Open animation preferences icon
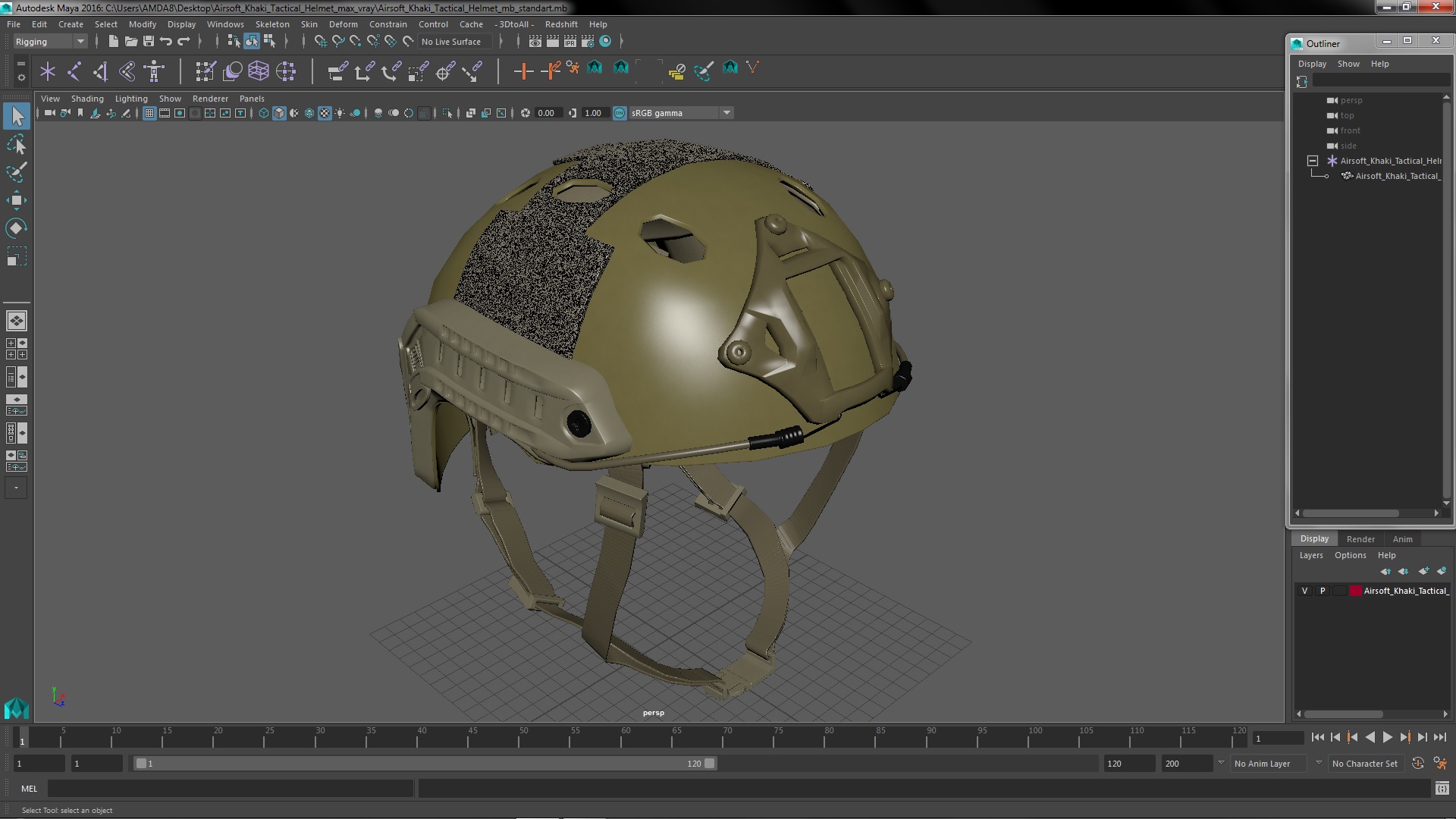Viewport: 1456px width, 819px height. click(x=1440, y=764)
